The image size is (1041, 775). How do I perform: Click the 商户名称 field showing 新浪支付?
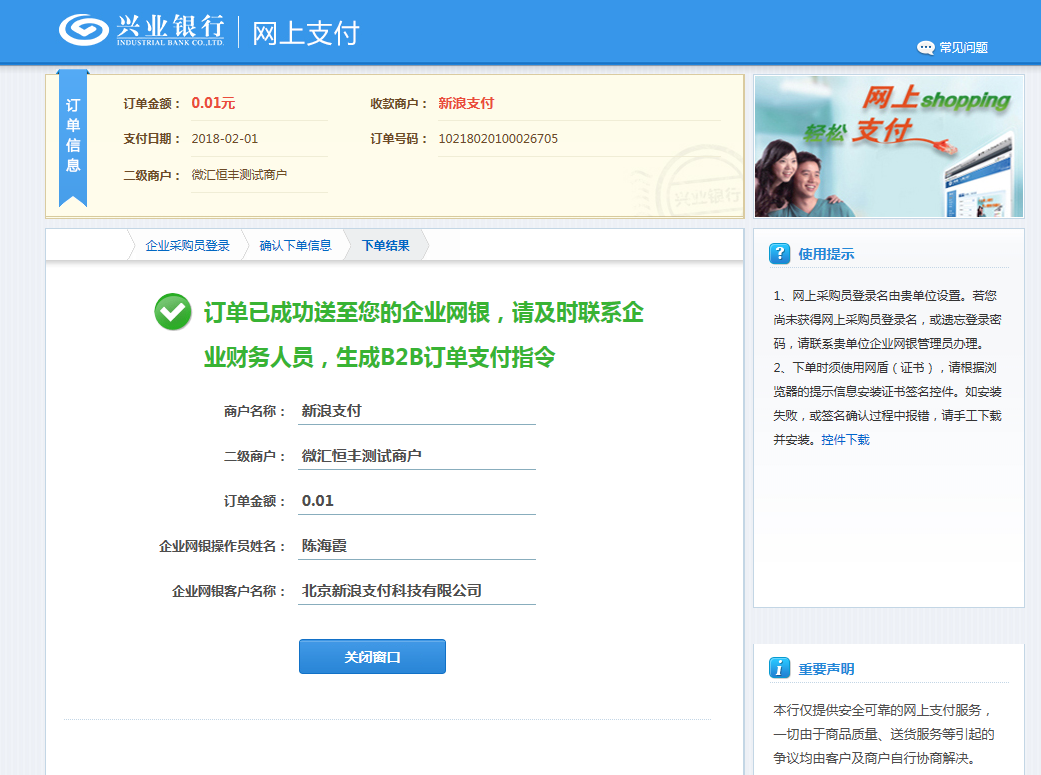[417, 411]
